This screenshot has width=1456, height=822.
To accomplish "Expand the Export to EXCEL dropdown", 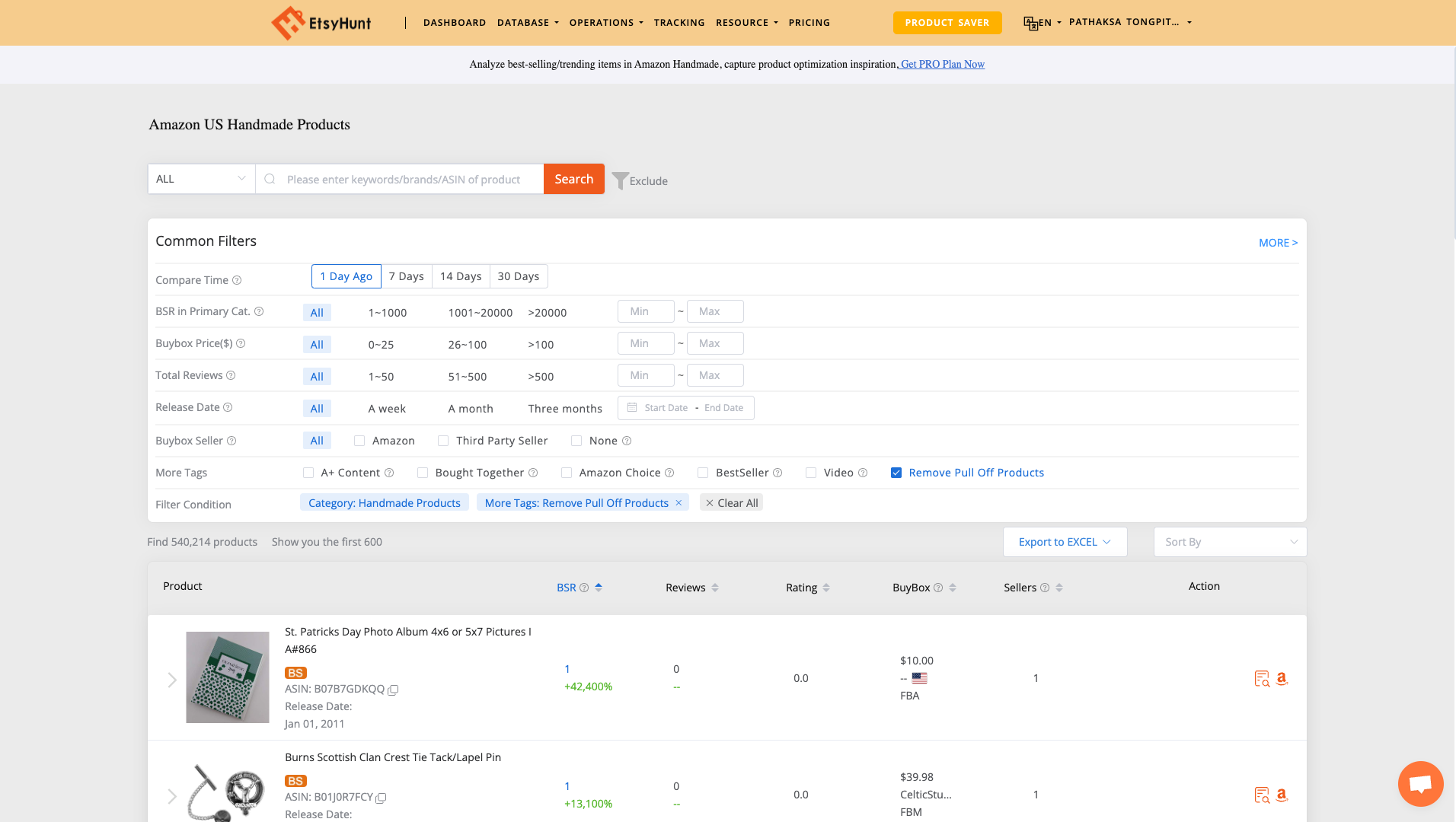I will [x=1065, y=542].
